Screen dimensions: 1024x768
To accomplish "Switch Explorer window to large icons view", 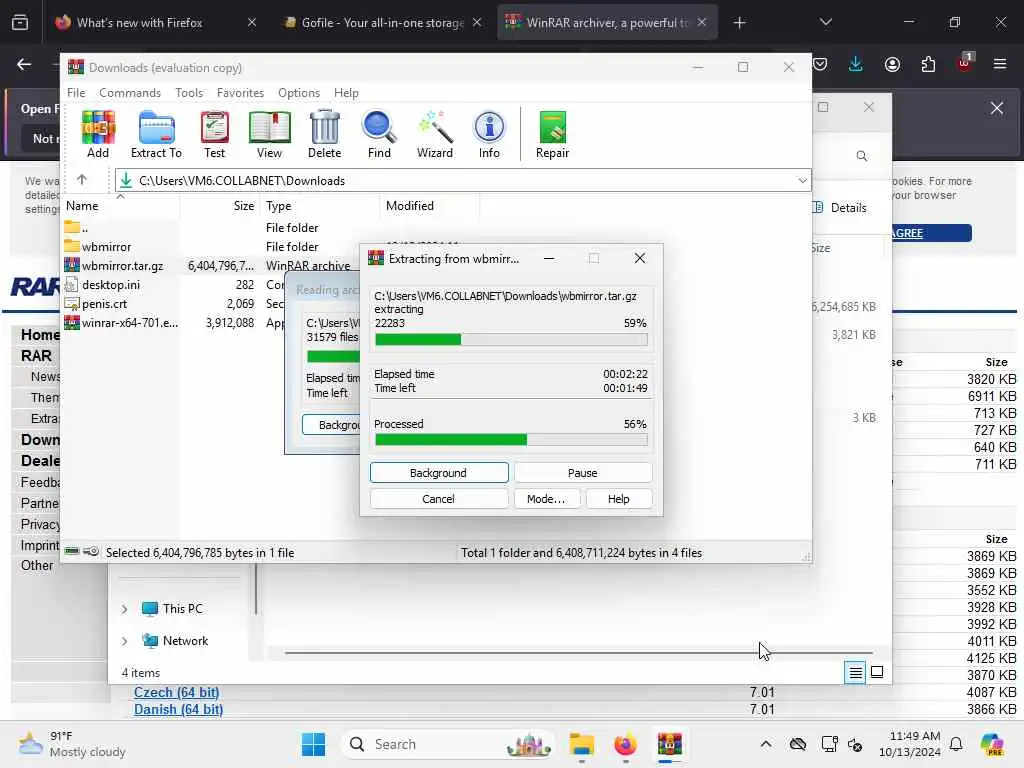I will (877, 672).
